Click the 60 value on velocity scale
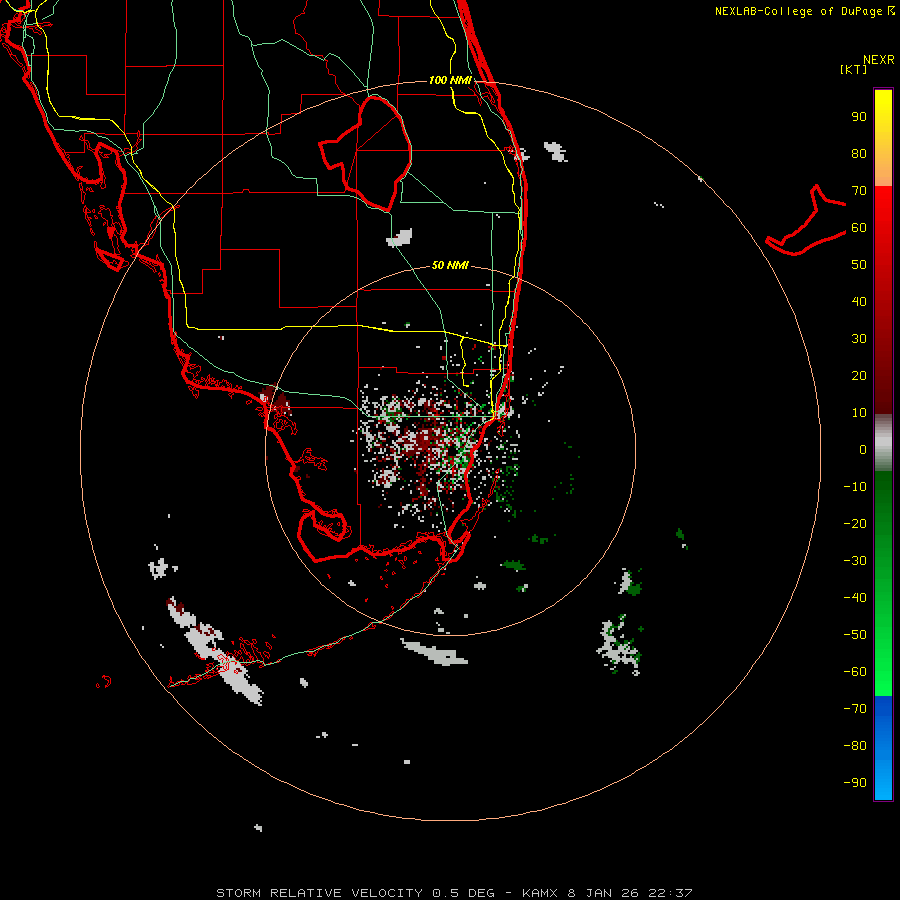Screen dimensions: 900x900 859,228
